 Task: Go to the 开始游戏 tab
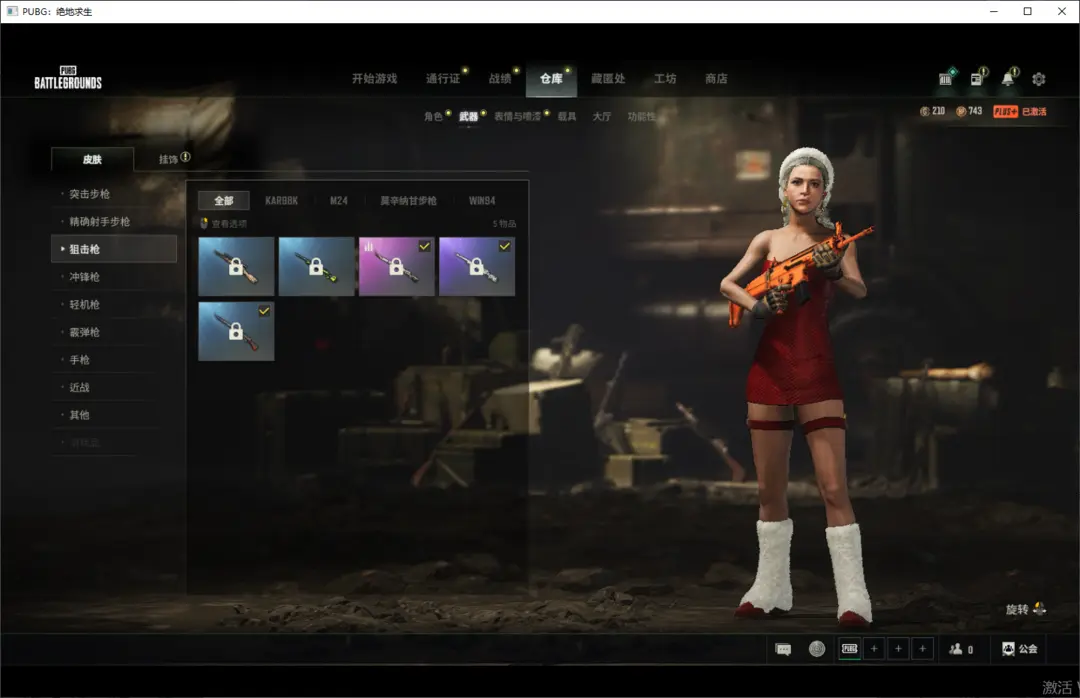(375, 79)
